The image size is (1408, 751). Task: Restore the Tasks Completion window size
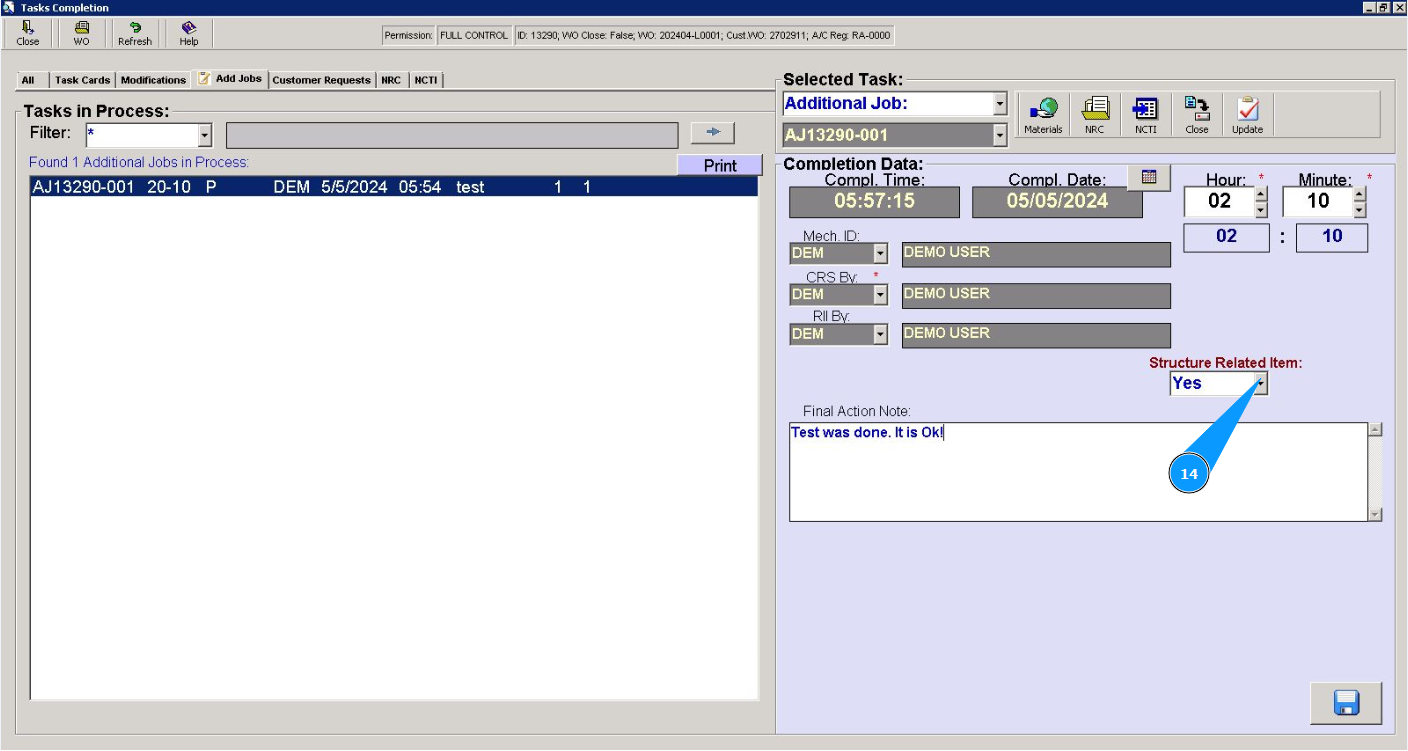pyautogui.click(x=1383, y=7)
